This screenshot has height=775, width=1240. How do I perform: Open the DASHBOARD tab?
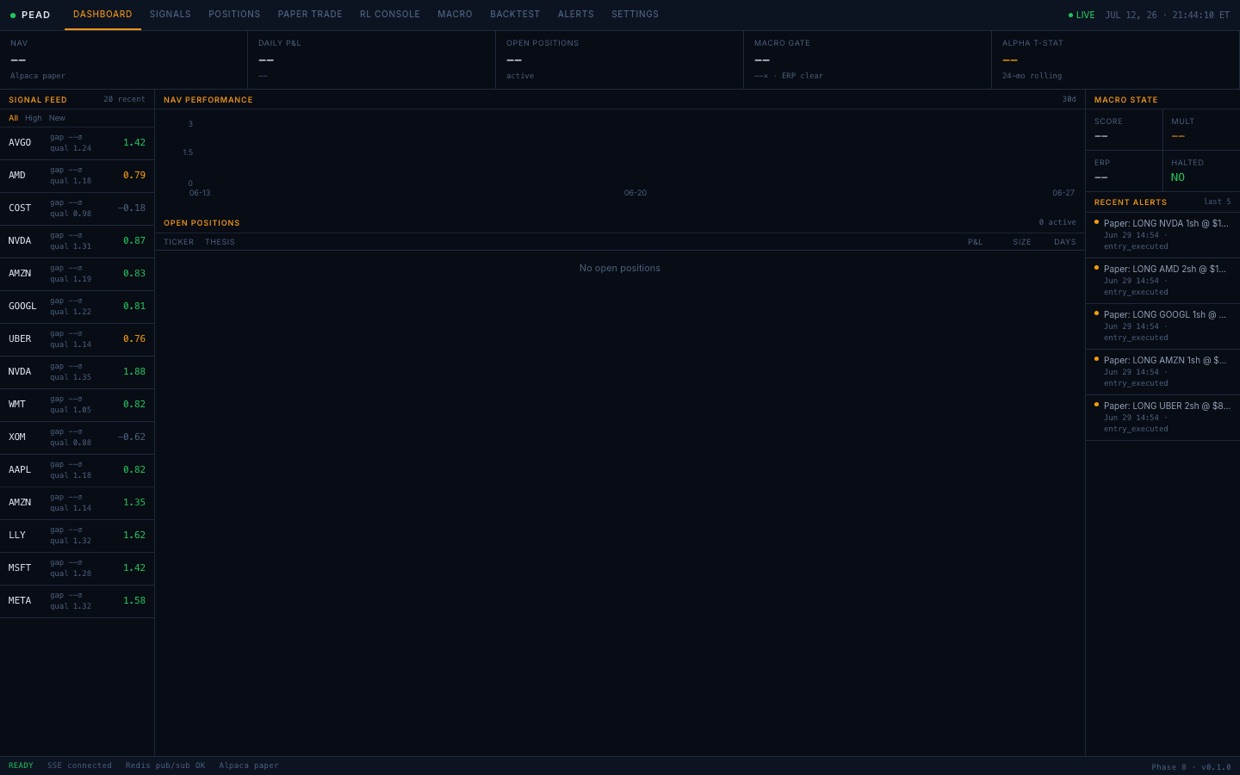pos(102,15)
